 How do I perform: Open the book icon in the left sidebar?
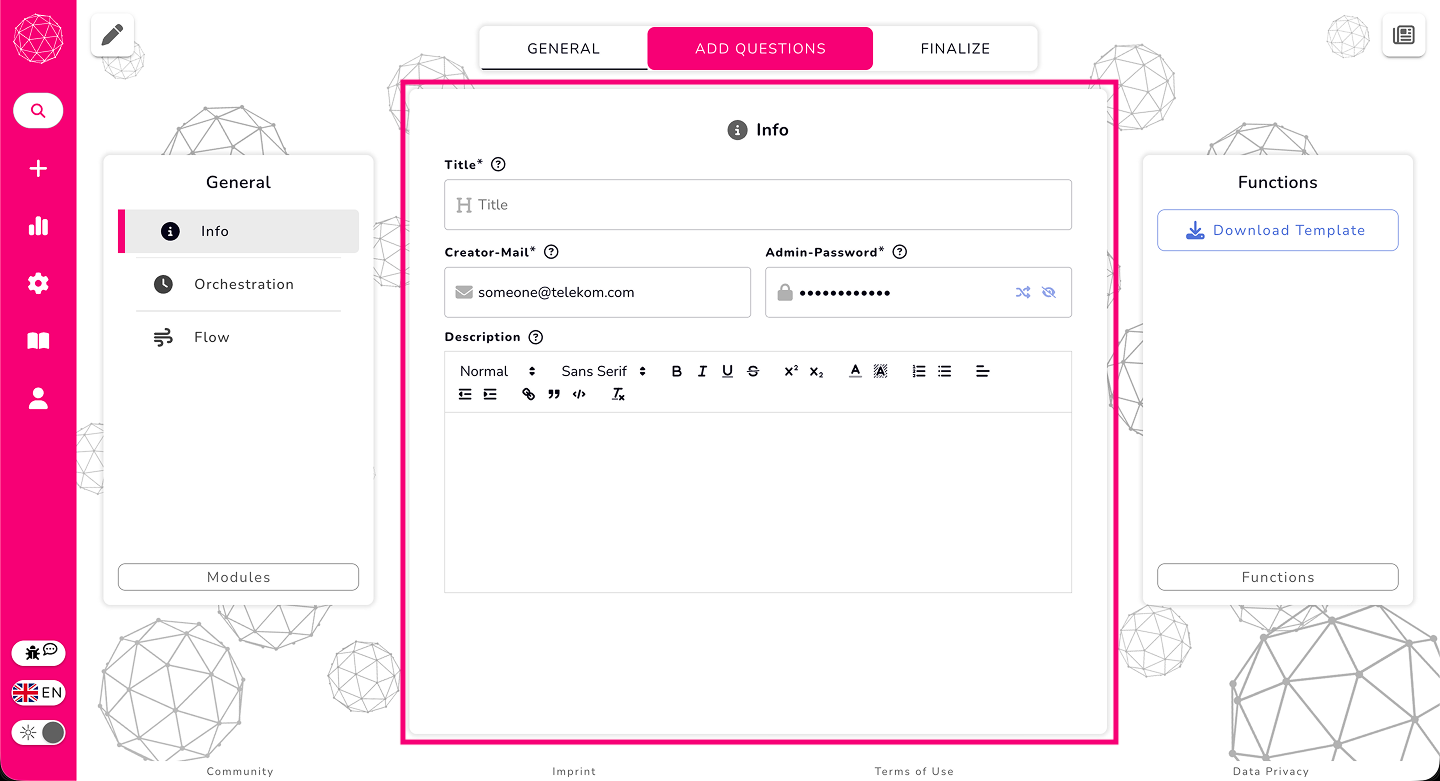click(38, 342)
